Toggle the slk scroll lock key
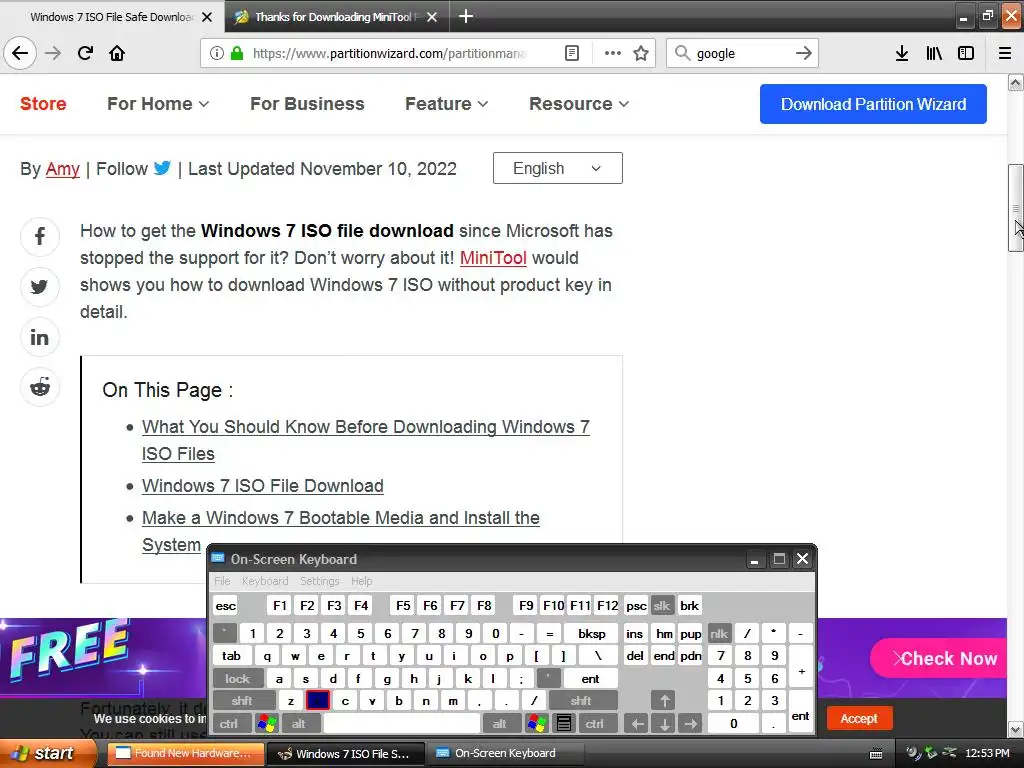Image resolution: width=1024 pixels, height=768 pixels. point(662,605)
